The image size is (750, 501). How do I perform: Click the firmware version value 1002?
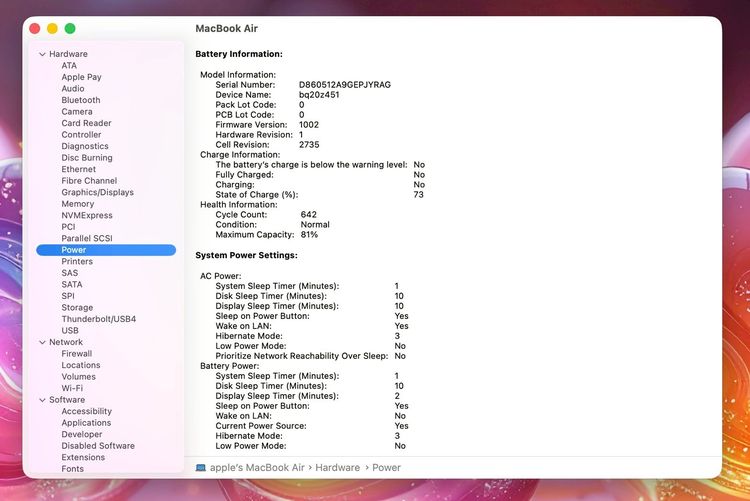pyautogui.click(x=309, y=124)
